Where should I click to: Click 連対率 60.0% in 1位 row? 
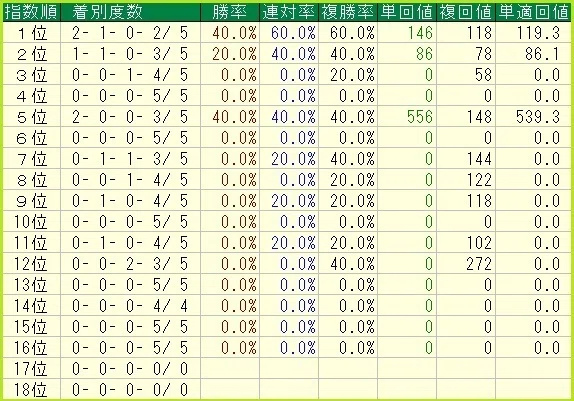(x=294, y=33)
